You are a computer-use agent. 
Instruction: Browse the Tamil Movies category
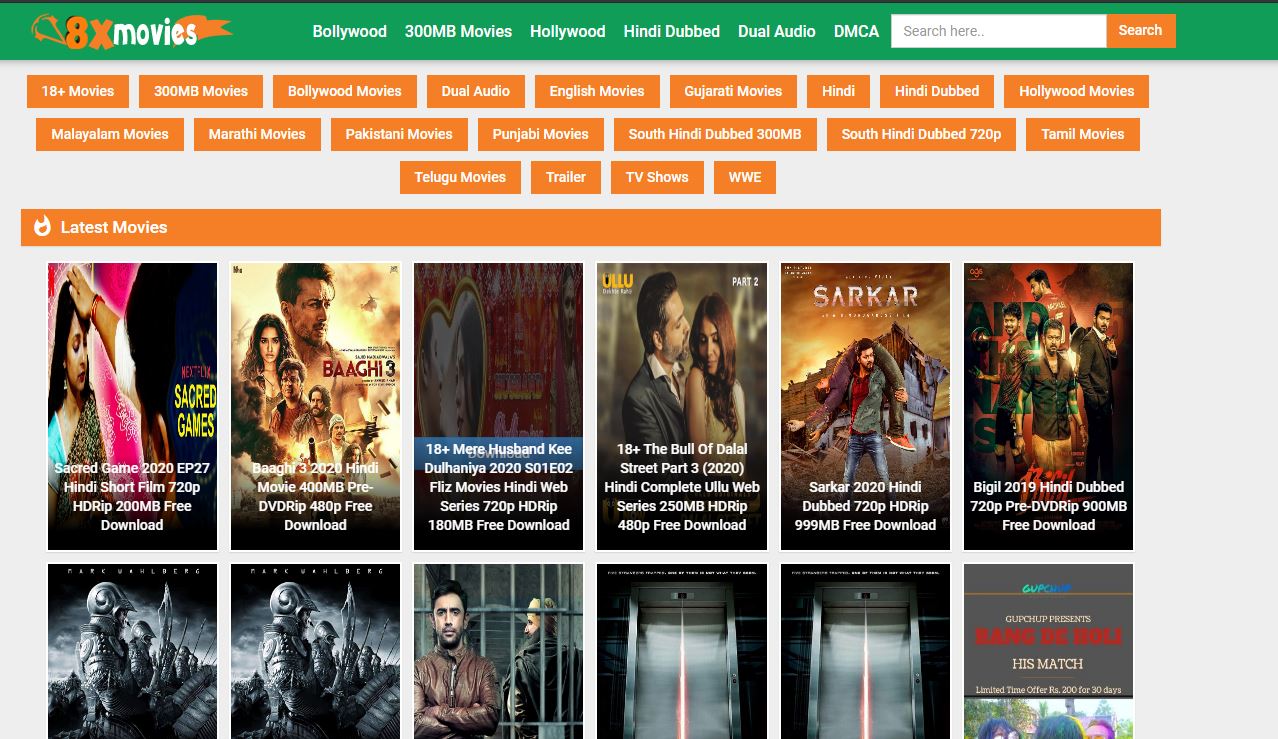(x=1082, y=134)
